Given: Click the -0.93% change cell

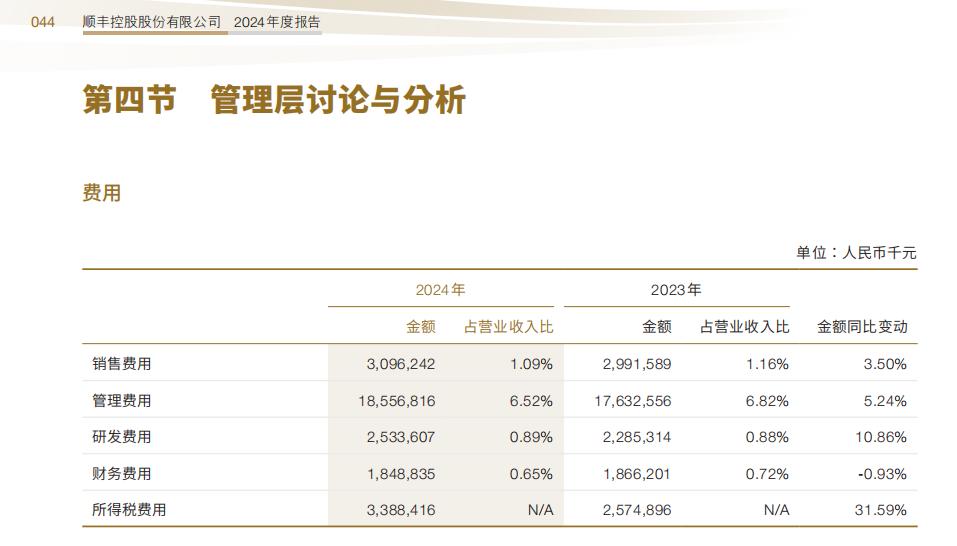Looking at the screenshot, I should tap(882, 473).
